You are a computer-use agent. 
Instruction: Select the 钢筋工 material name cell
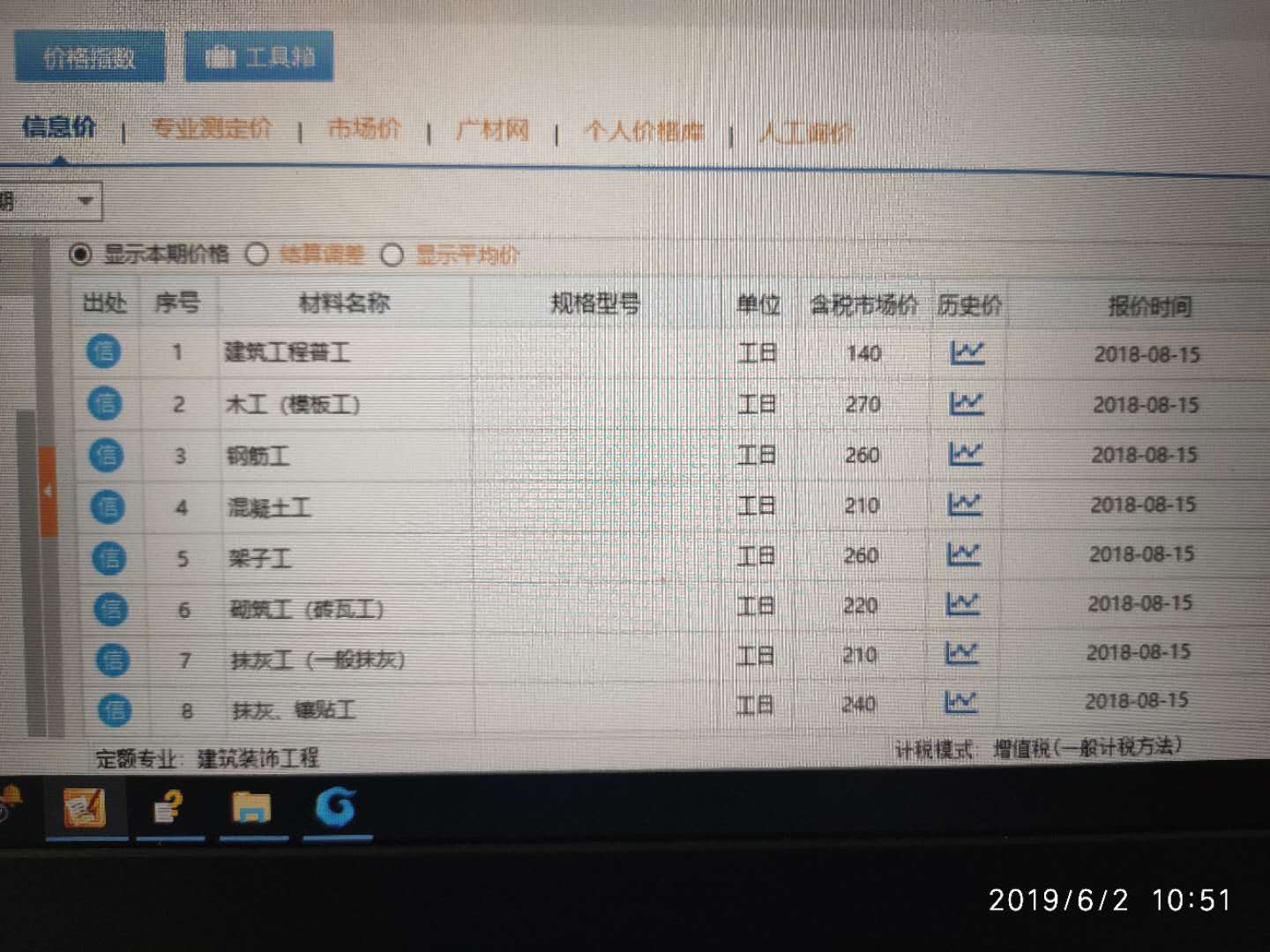pos(258,456)
